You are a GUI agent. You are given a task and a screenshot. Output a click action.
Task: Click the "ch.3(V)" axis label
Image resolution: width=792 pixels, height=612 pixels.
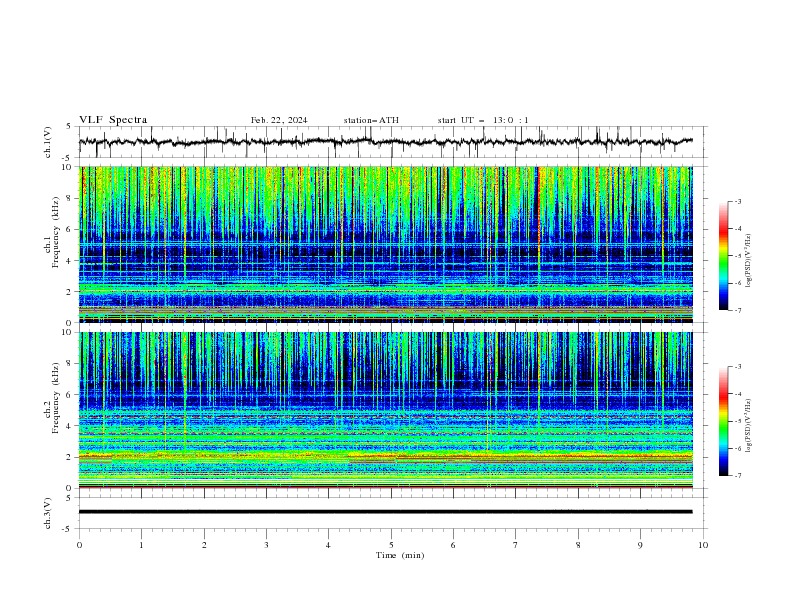[48, 513]
